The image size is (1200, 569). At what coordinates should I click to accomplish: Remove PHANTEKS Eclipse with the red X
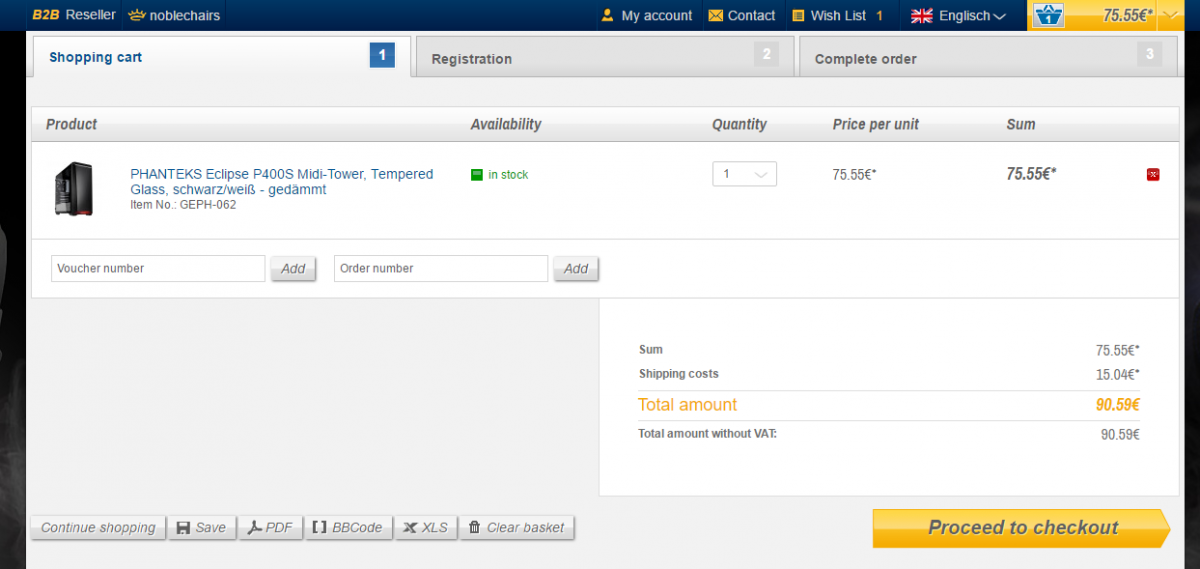1152,175
